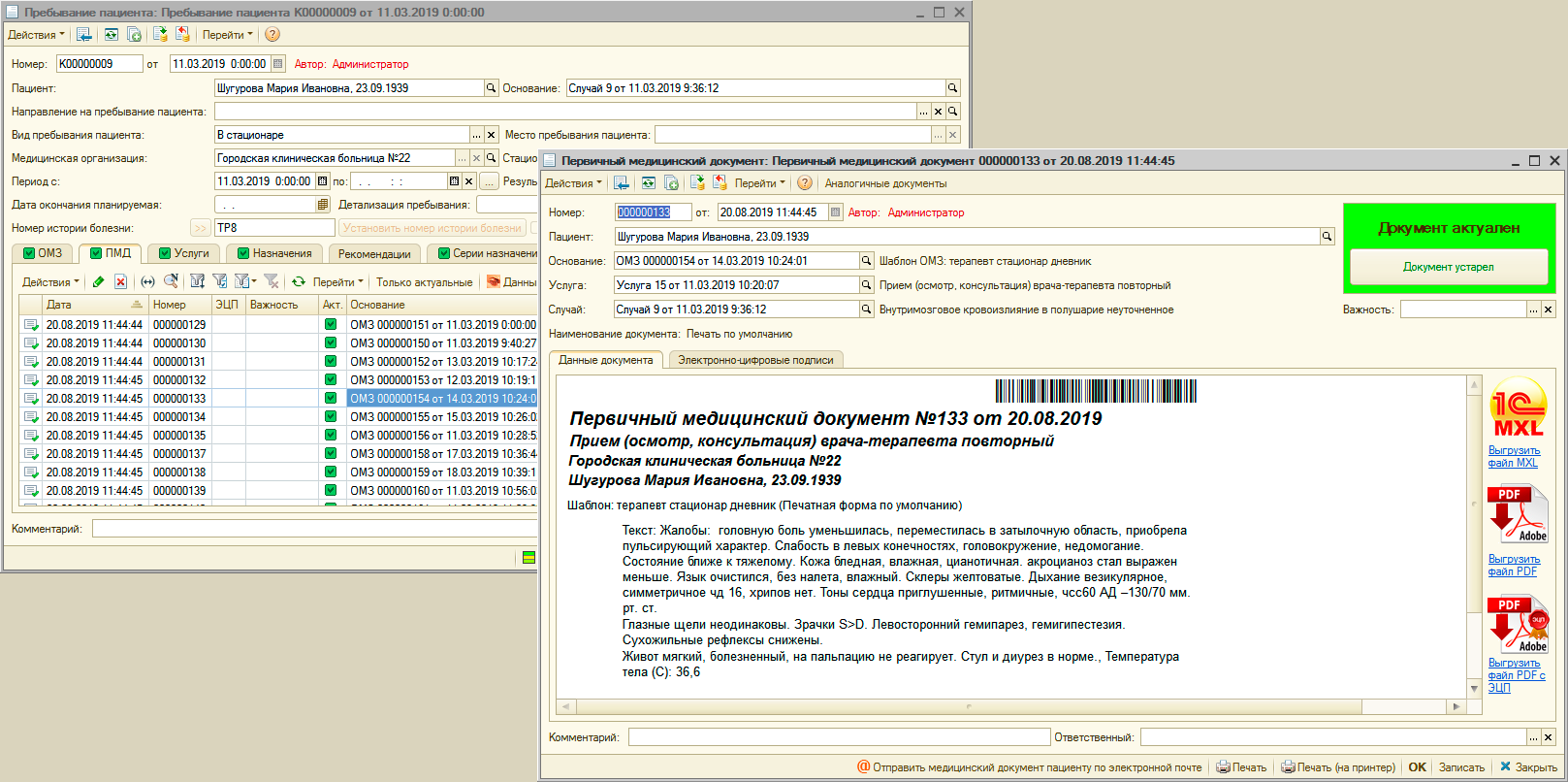Toggle Акт. checkbox for document 000000135
1568x782 pixels.
[331, 436]
